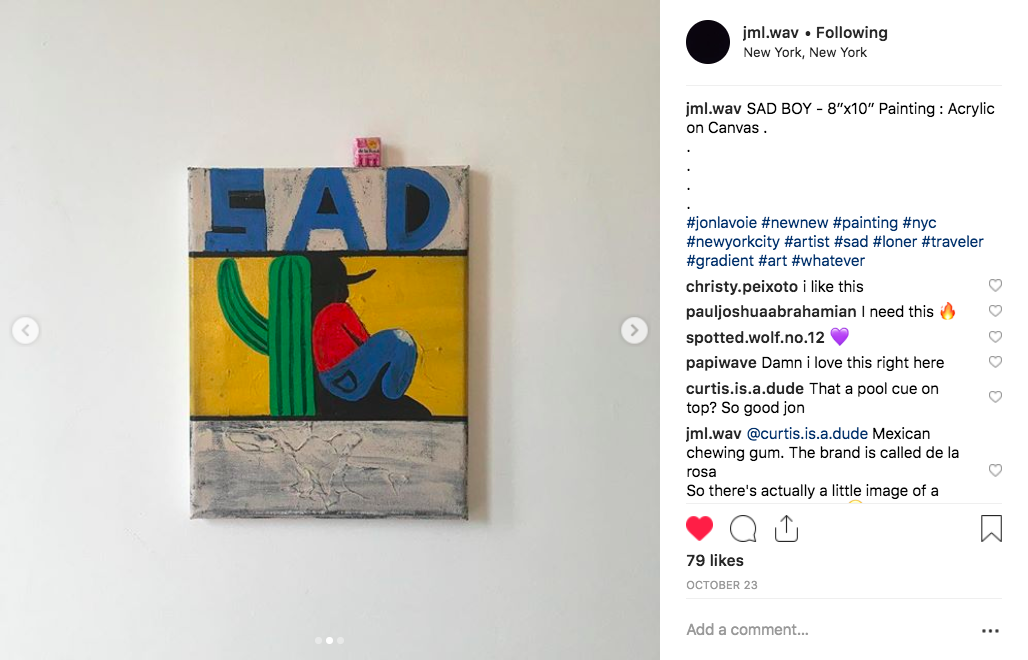Go to next image with right arrow
This screenshot has width=1028, height=660.
click(x=634, y=330)
